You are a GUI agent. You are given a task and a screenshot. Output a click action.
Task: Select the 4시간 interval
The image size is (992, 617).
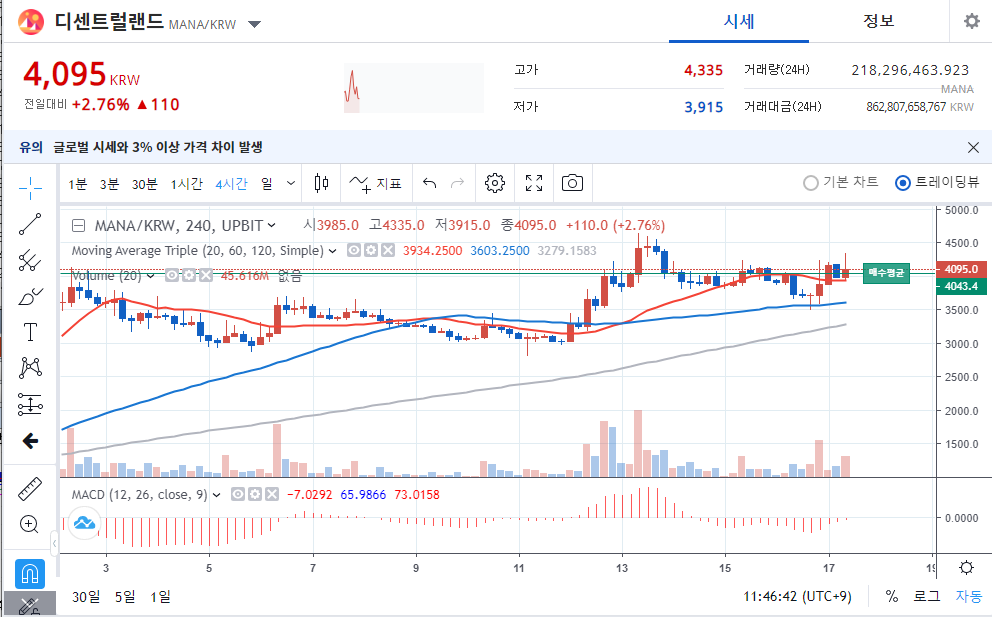231,184
